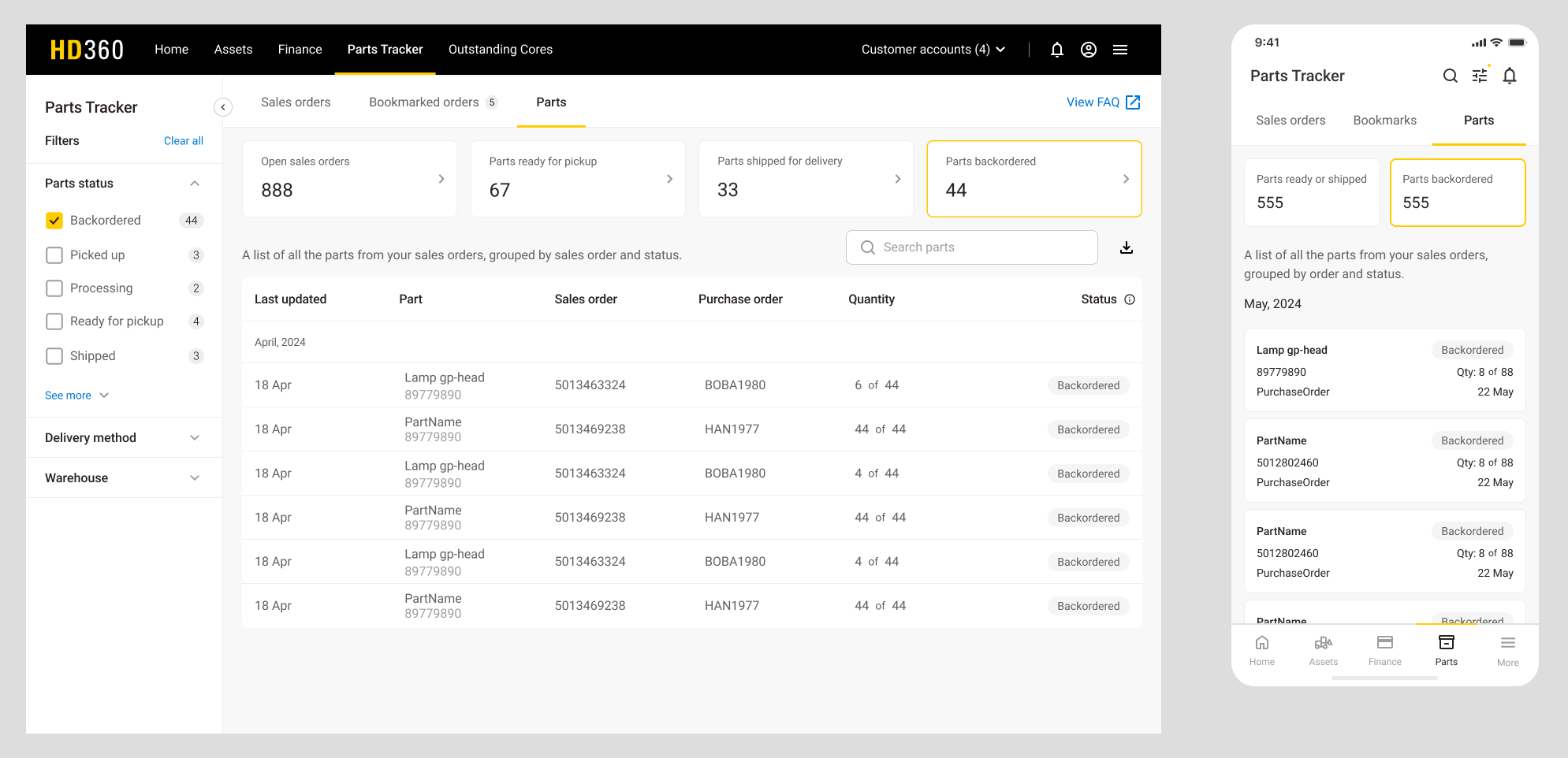The image size is (1568, 758).
Task: Click the Search parts input field
Action: click(972, 247)
